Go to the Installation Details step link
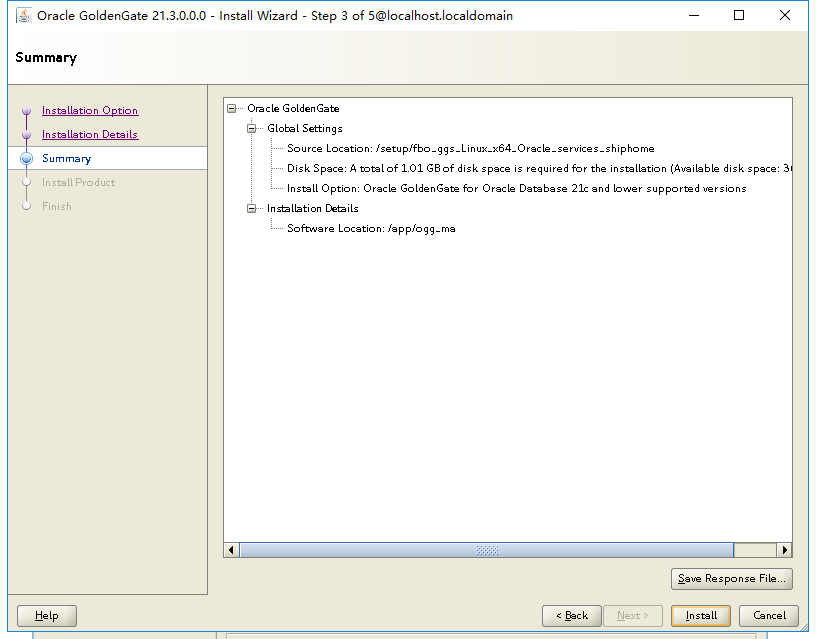This screenshot has height=639, width=816. pos(90,134)
